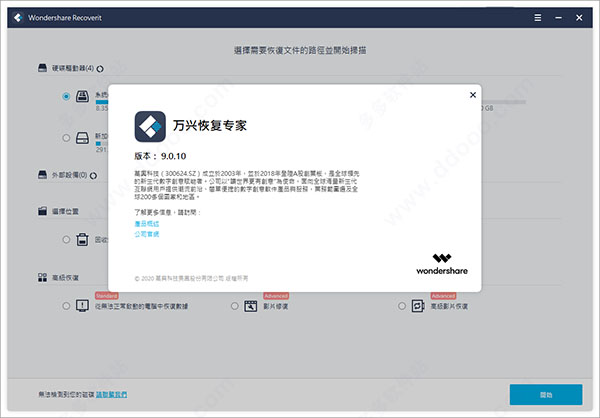Click the advanced recovery grid icon
600x418 pixels.
pos(42,277)
